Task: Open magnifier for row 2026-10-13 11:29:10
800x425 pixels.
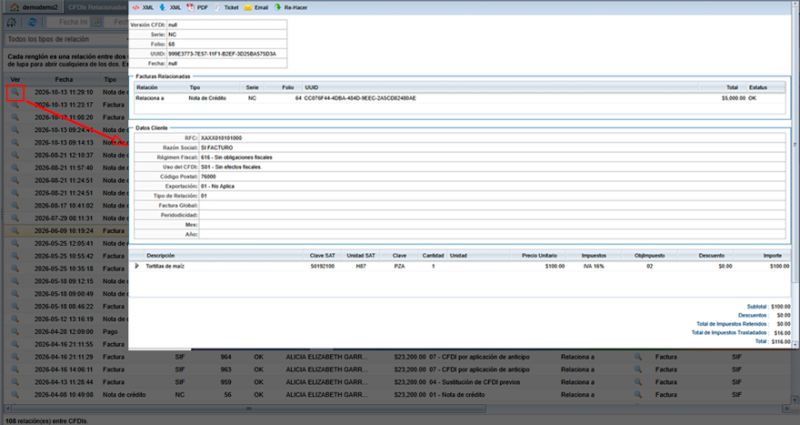Action: click(x=15, y=92)
